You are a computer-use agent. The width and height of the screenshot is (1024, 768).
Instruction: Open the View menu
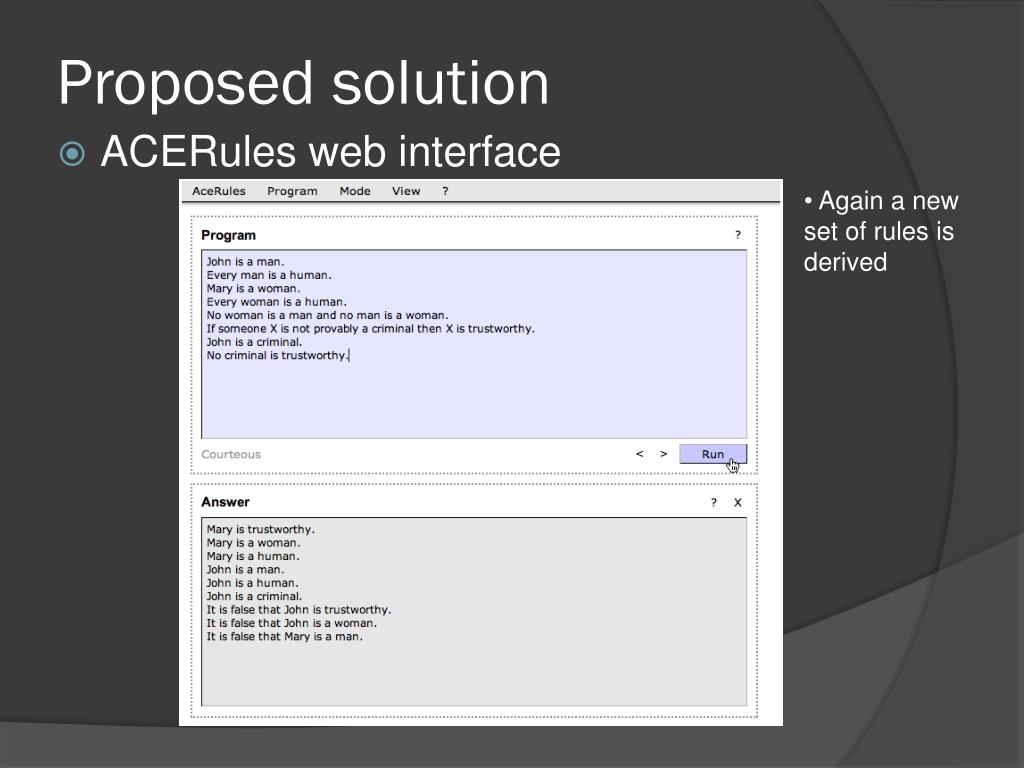coord(406,191)
